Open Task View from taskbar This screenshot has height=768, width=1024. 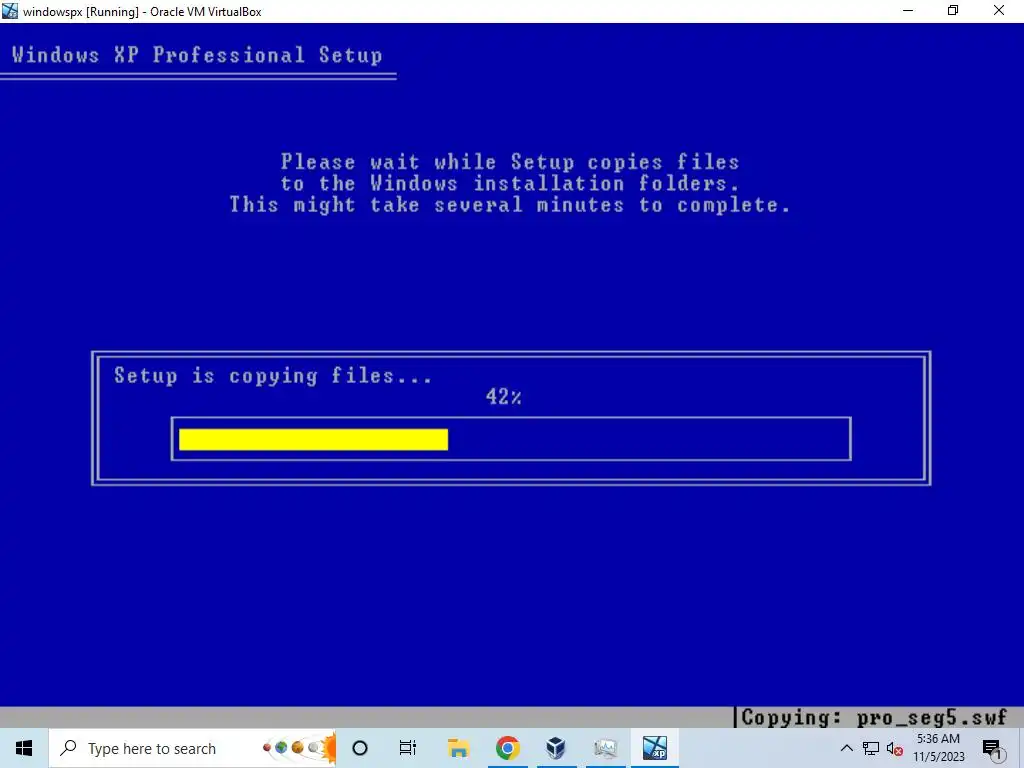(x=408, y=748)
